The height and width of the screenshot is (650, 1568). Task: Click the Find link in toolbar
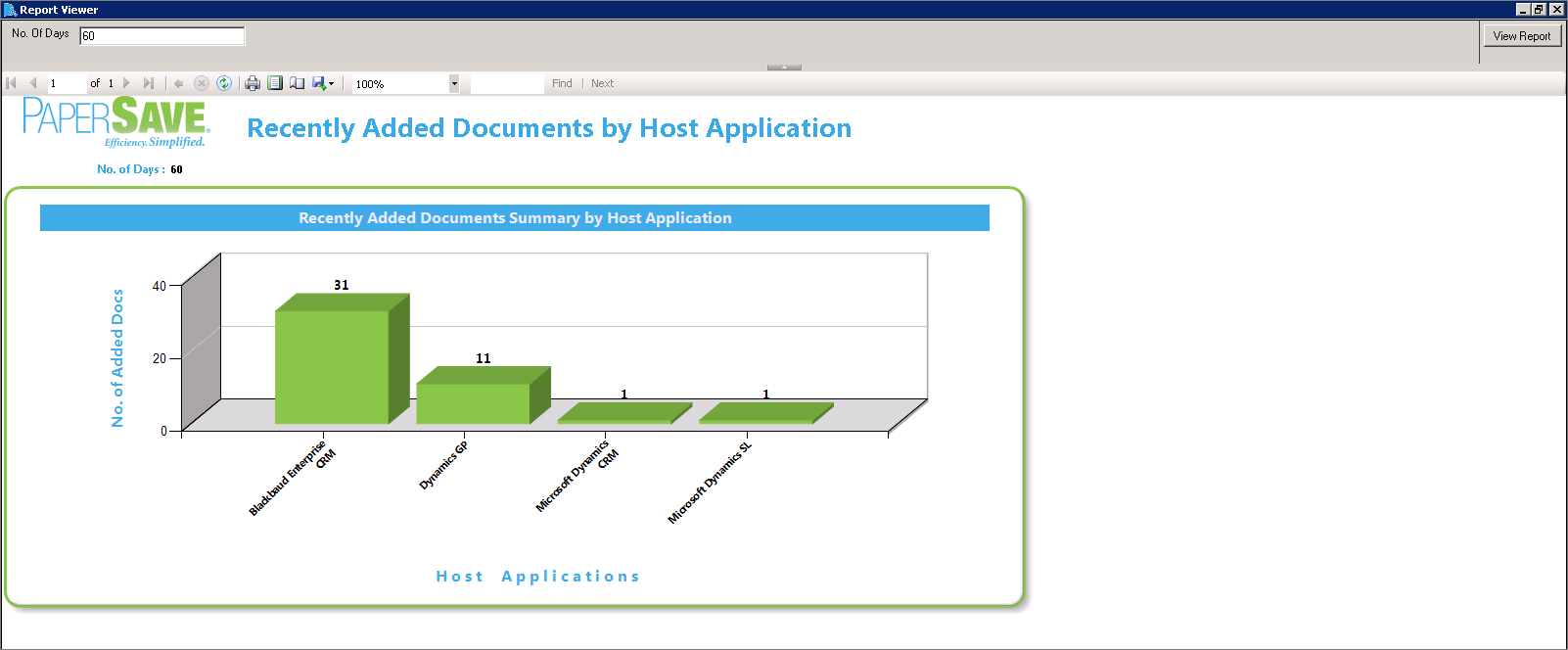[562, 83]
